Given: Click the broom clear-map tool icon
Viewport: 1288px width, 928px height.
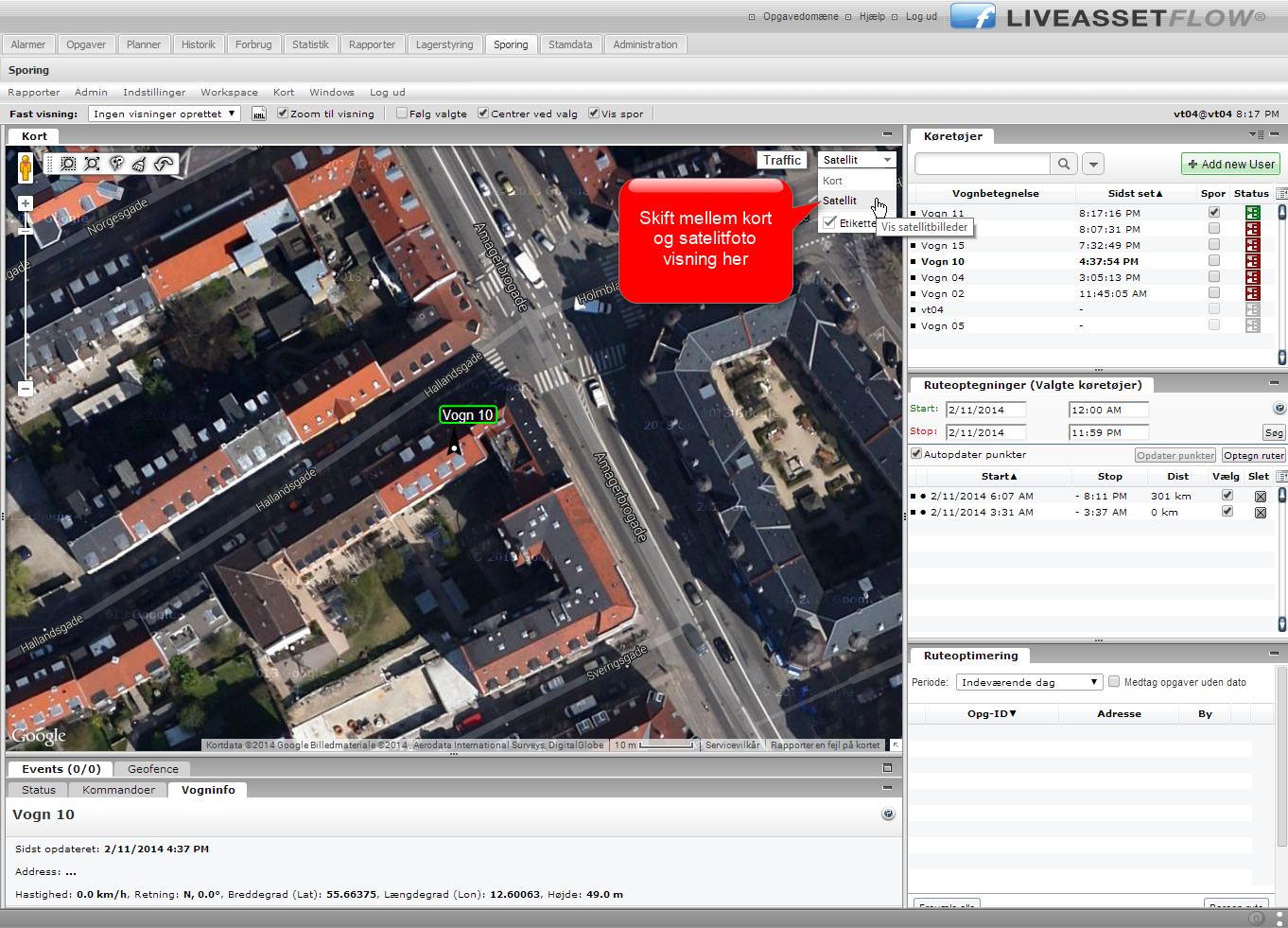Looking at the screenshot, I should coord(139,164).
